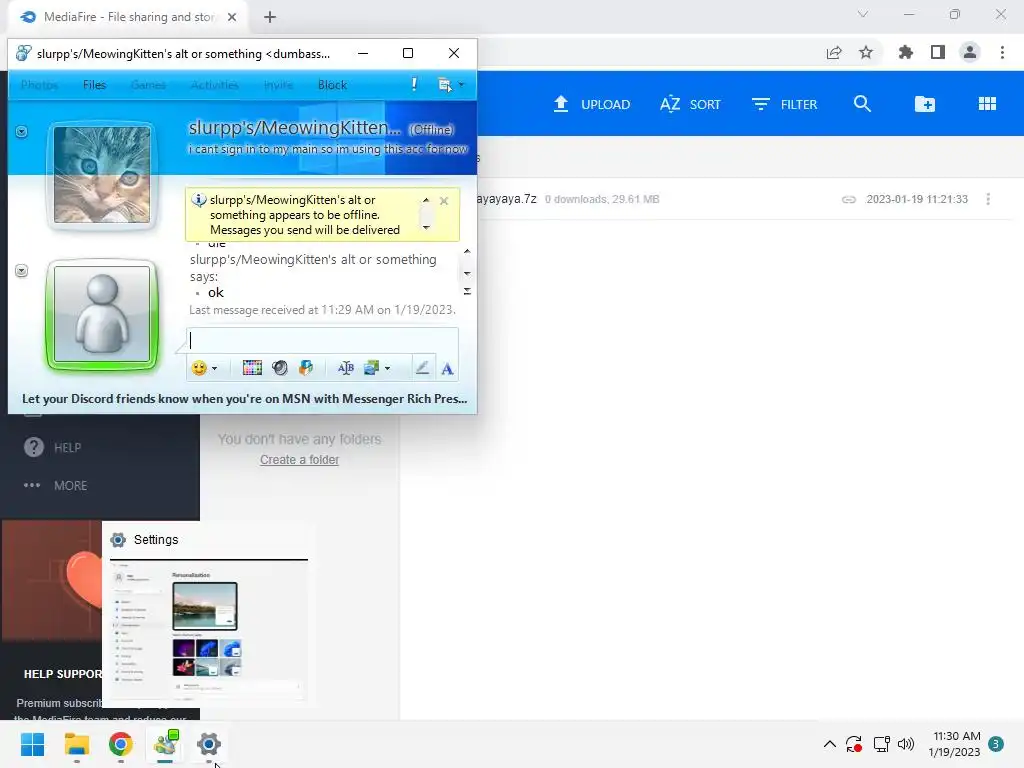Click the contact's personal status message
Image resolution: width=1024 pixels, height=768 pixels.
[328, 149]
